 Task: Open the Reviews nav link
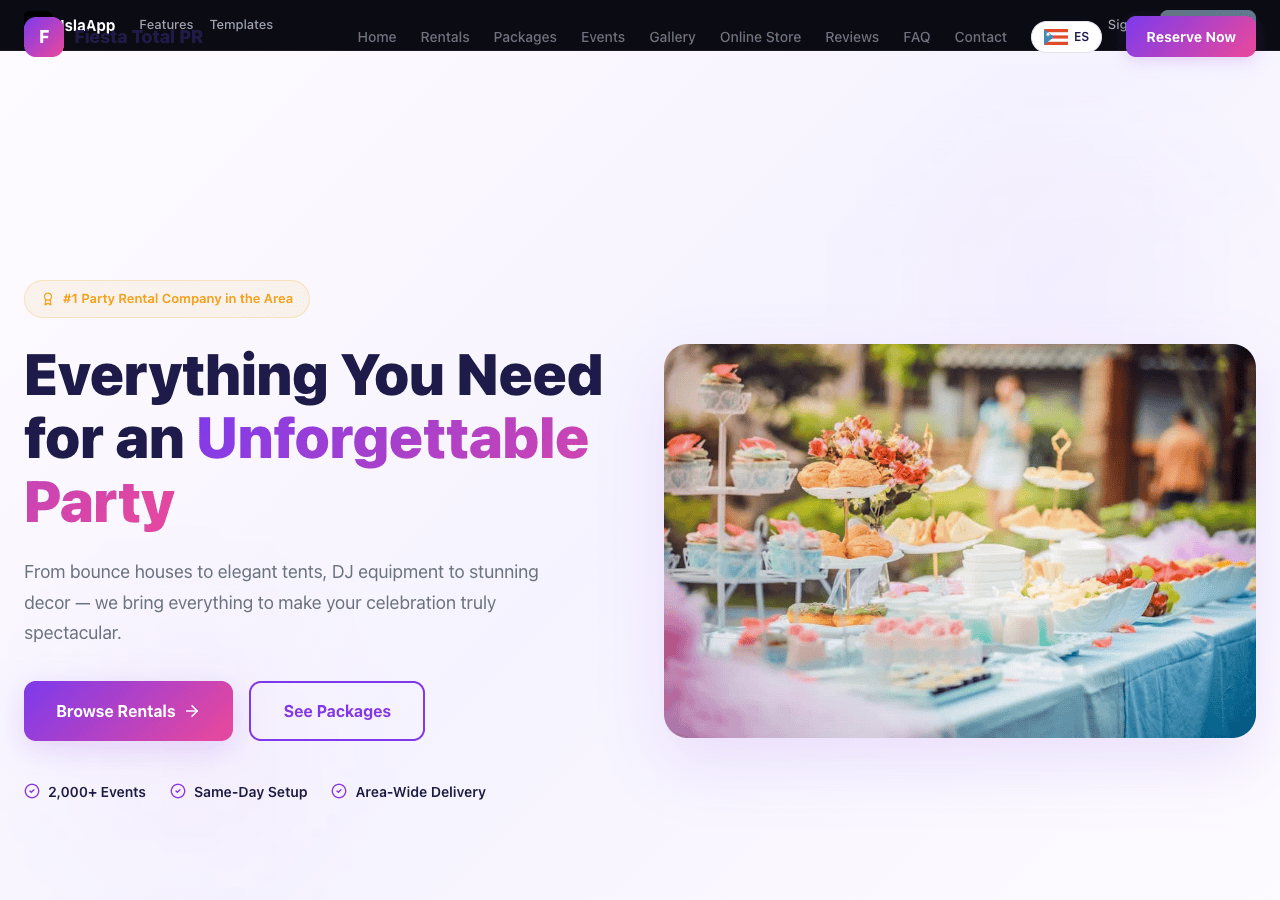tap(852, 37)
